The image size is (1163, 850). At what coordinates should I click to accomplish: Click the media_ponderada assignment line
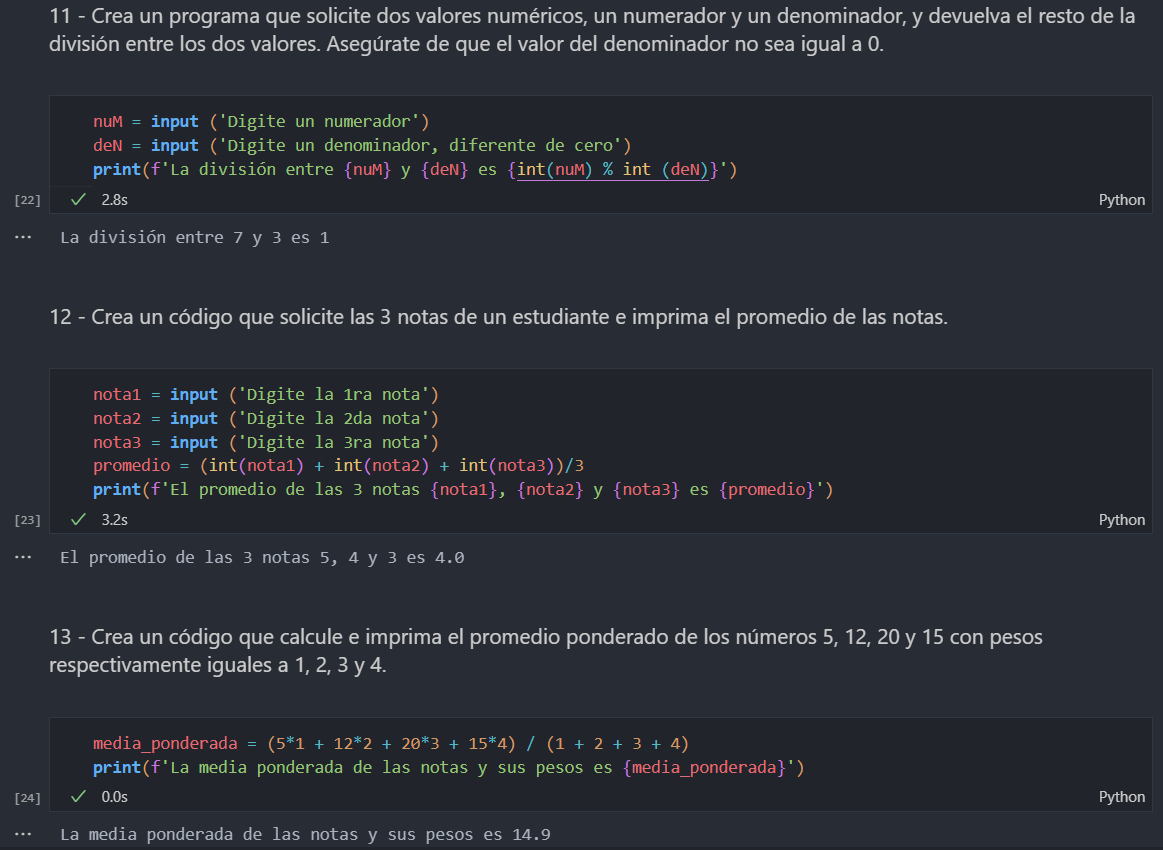[391, 743]
